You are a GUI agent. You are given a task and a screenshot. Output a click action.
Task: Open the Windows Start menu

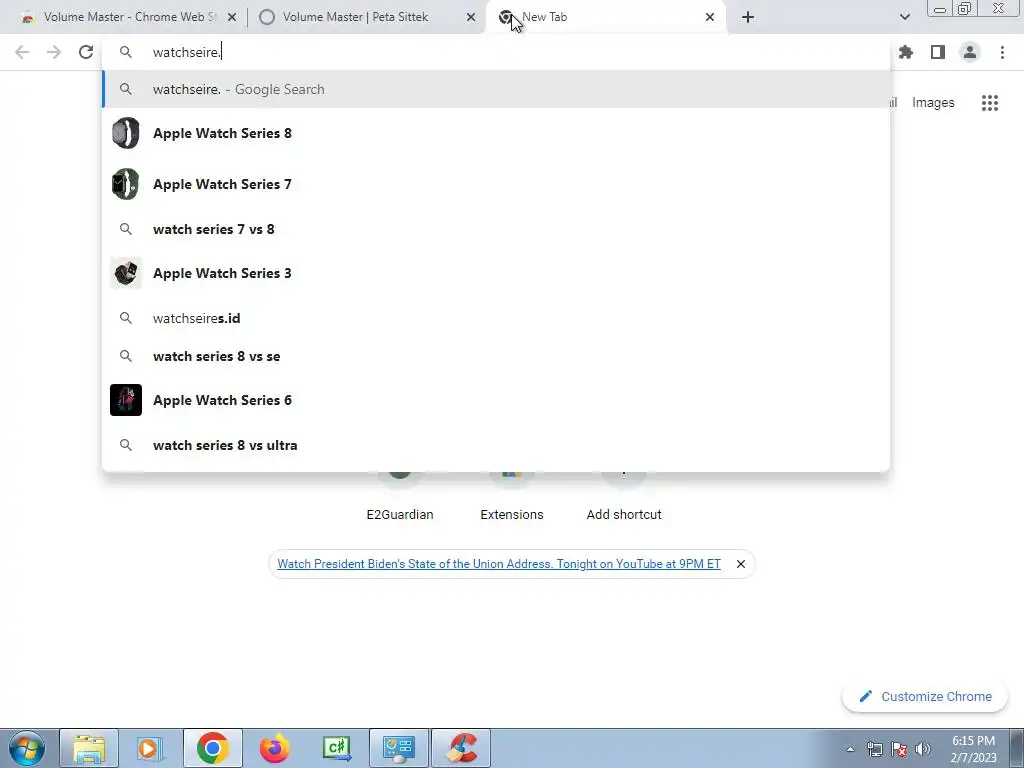(27, 748)
